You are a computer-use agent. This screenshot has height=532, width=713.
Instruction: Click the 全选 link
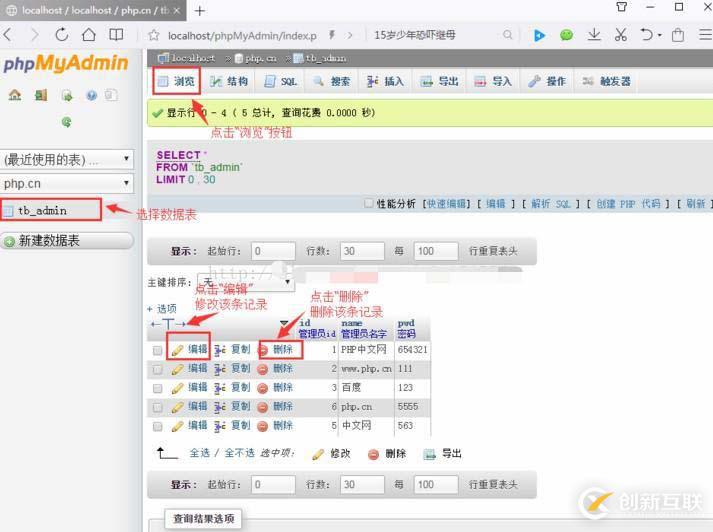pos(200,453)
